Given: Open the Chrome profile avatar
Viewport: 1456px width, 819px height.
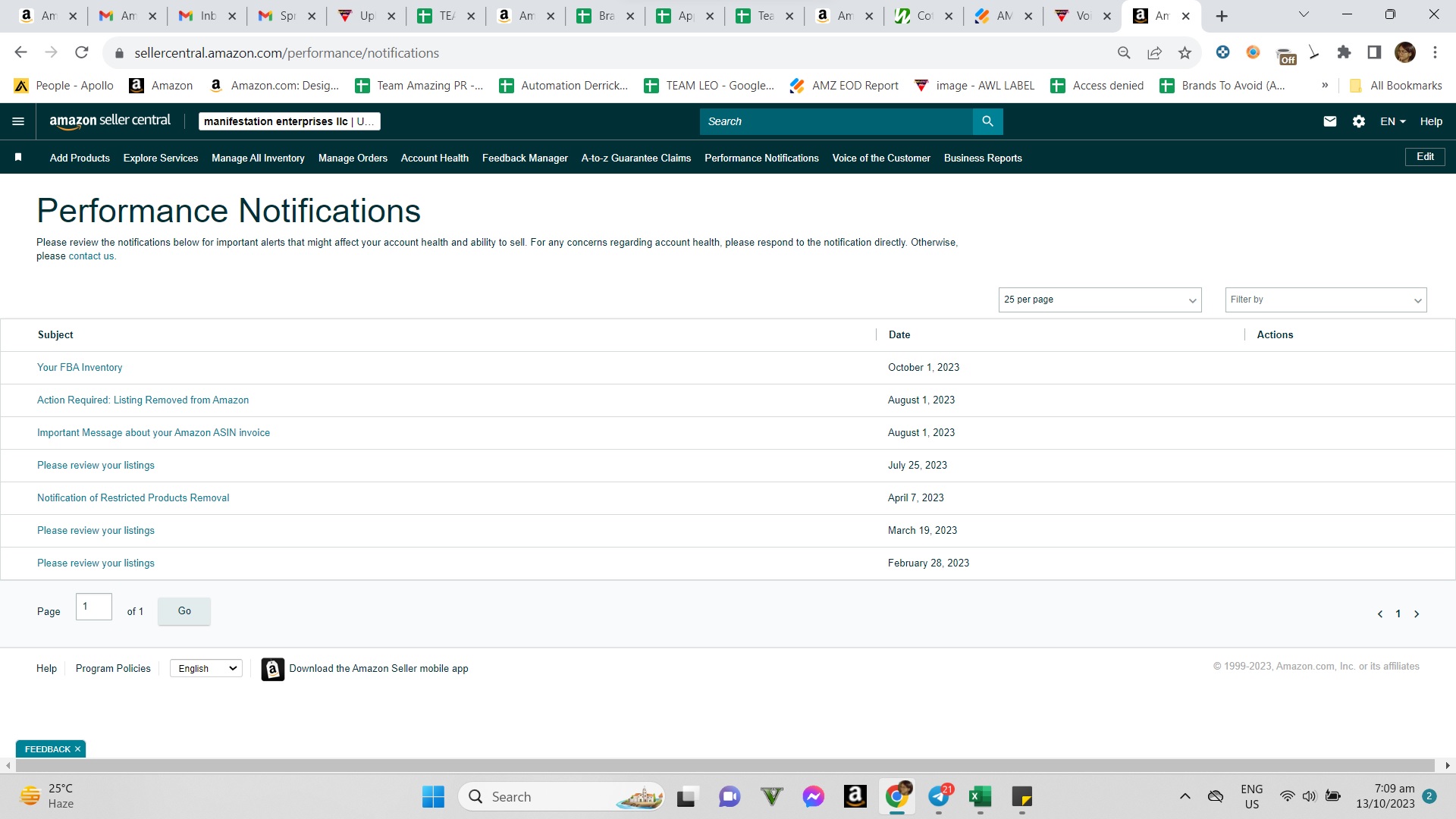Looking at the screenshot, I should (x=1405, y=52).
